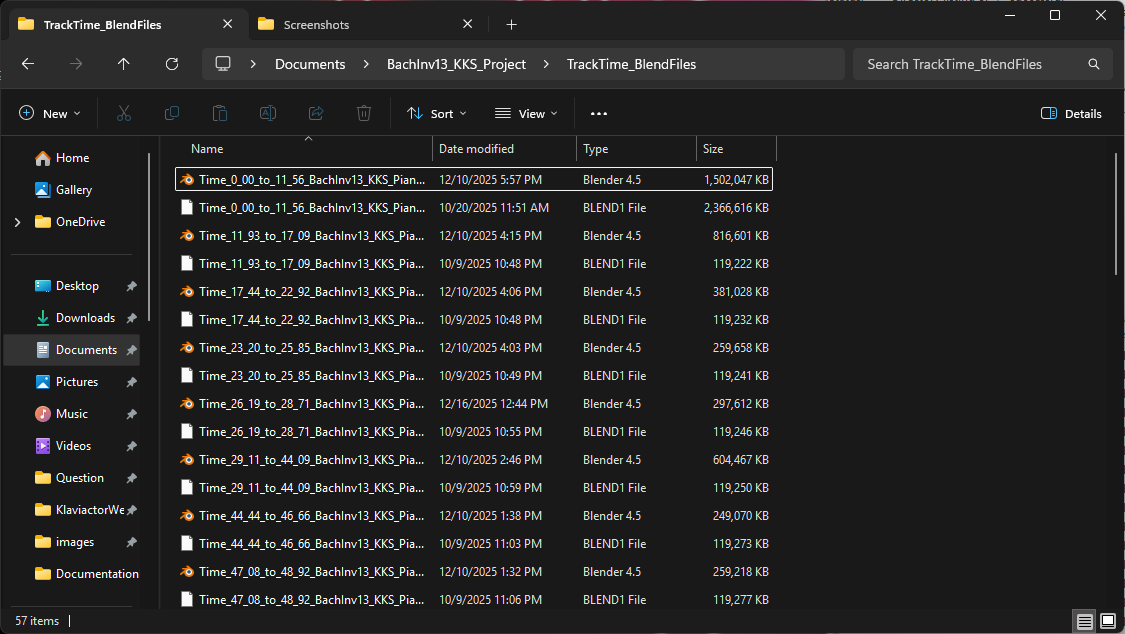Viewport: 1125px width, 634px height.
Task: Click the paste icon in the toolbar
Action: pos(219,113)
